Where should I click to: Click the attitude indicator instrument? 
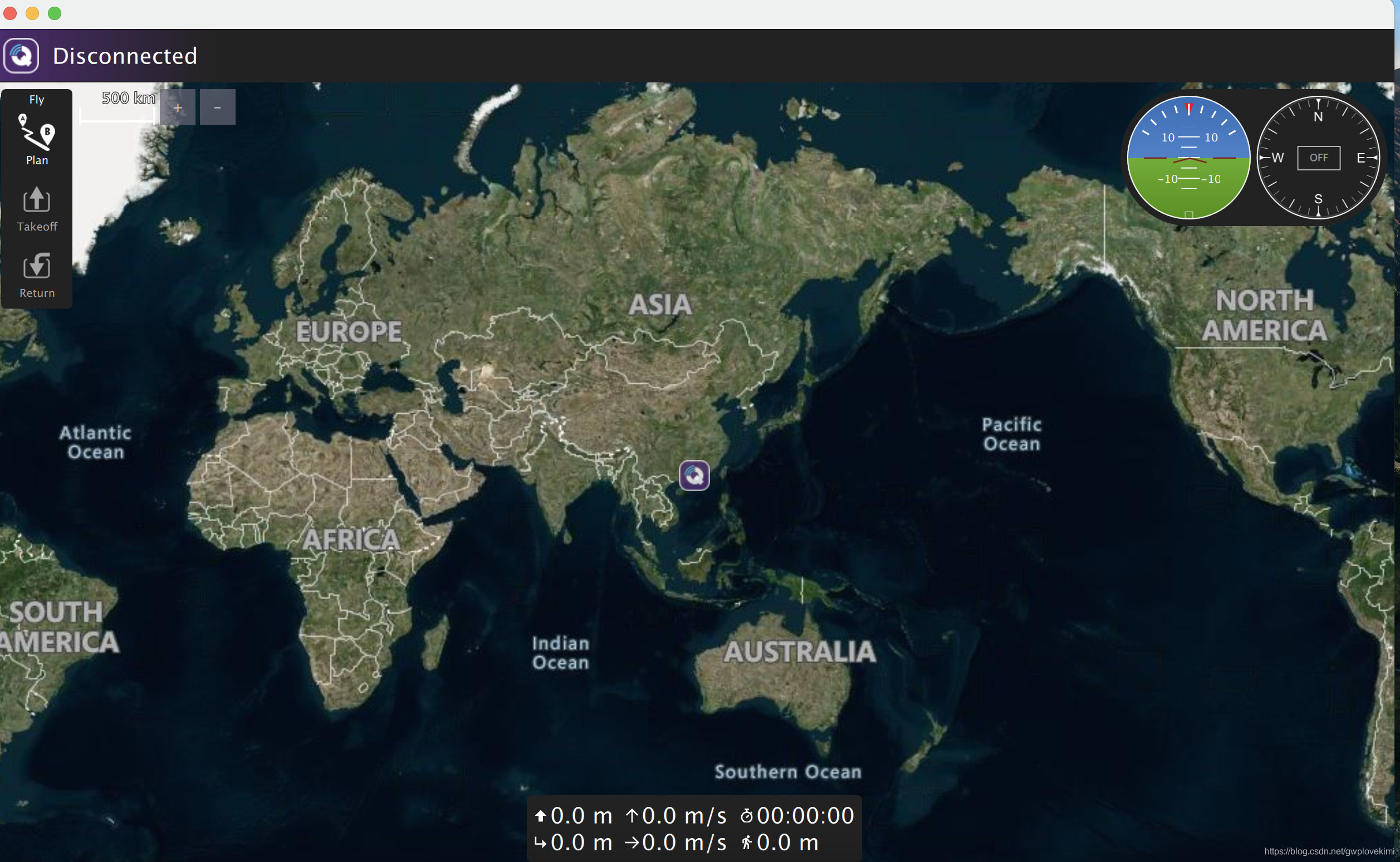click(x=1188, y=158)
